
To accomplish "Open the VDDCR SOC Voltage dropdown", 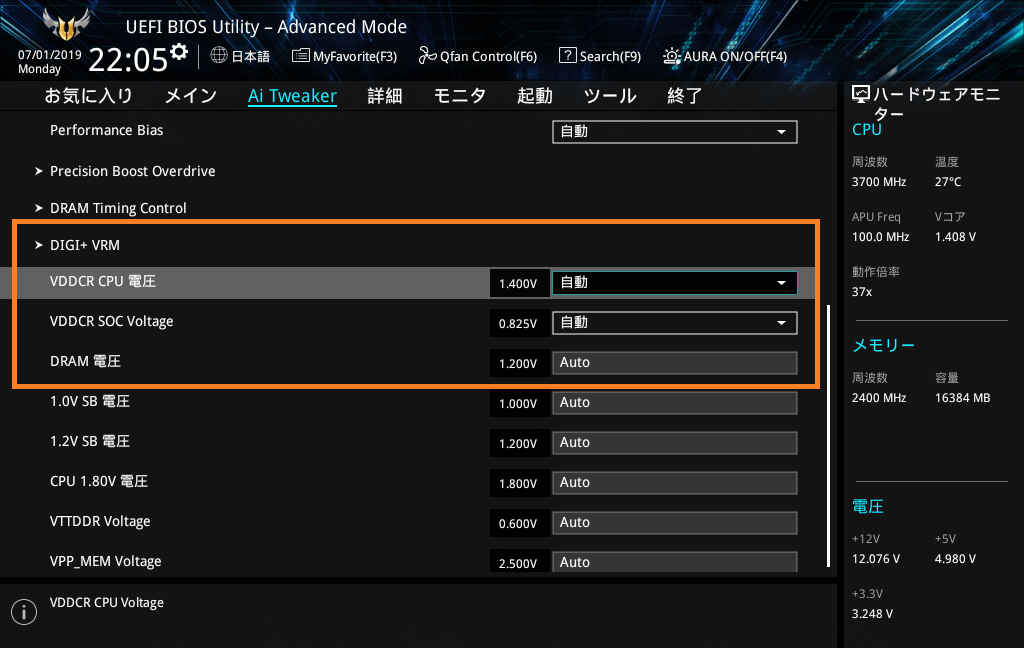I will click(675, 323).
